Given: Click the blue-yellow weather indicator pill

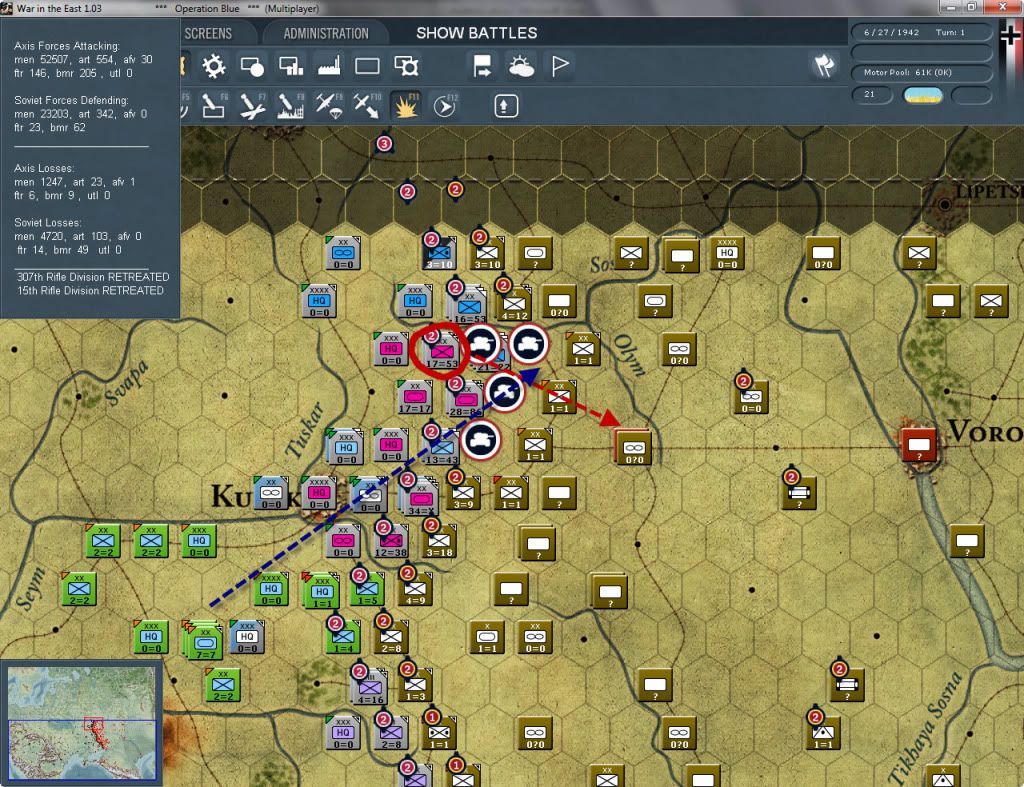Looking at the screenshot, I should [x=922, y=95].
